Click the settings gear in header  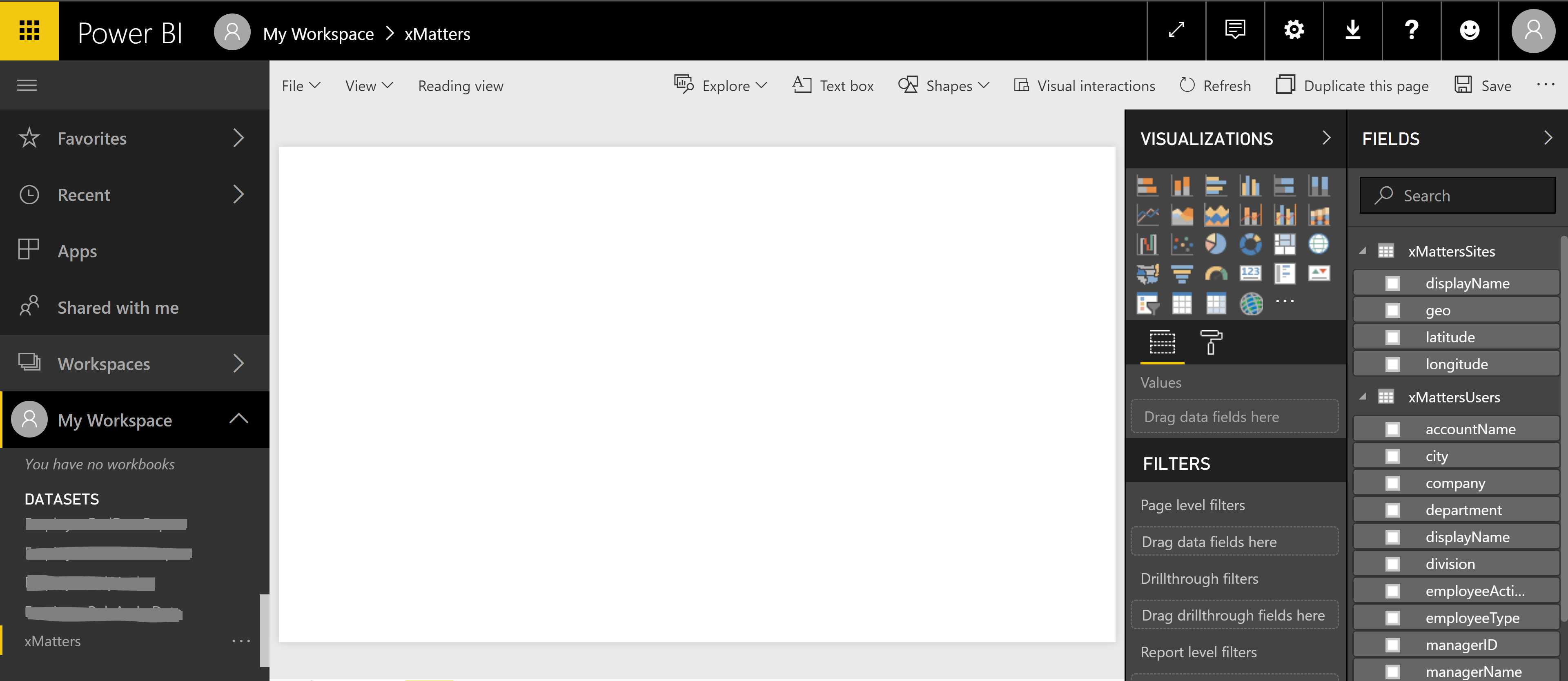click(x=1294, y=30)
